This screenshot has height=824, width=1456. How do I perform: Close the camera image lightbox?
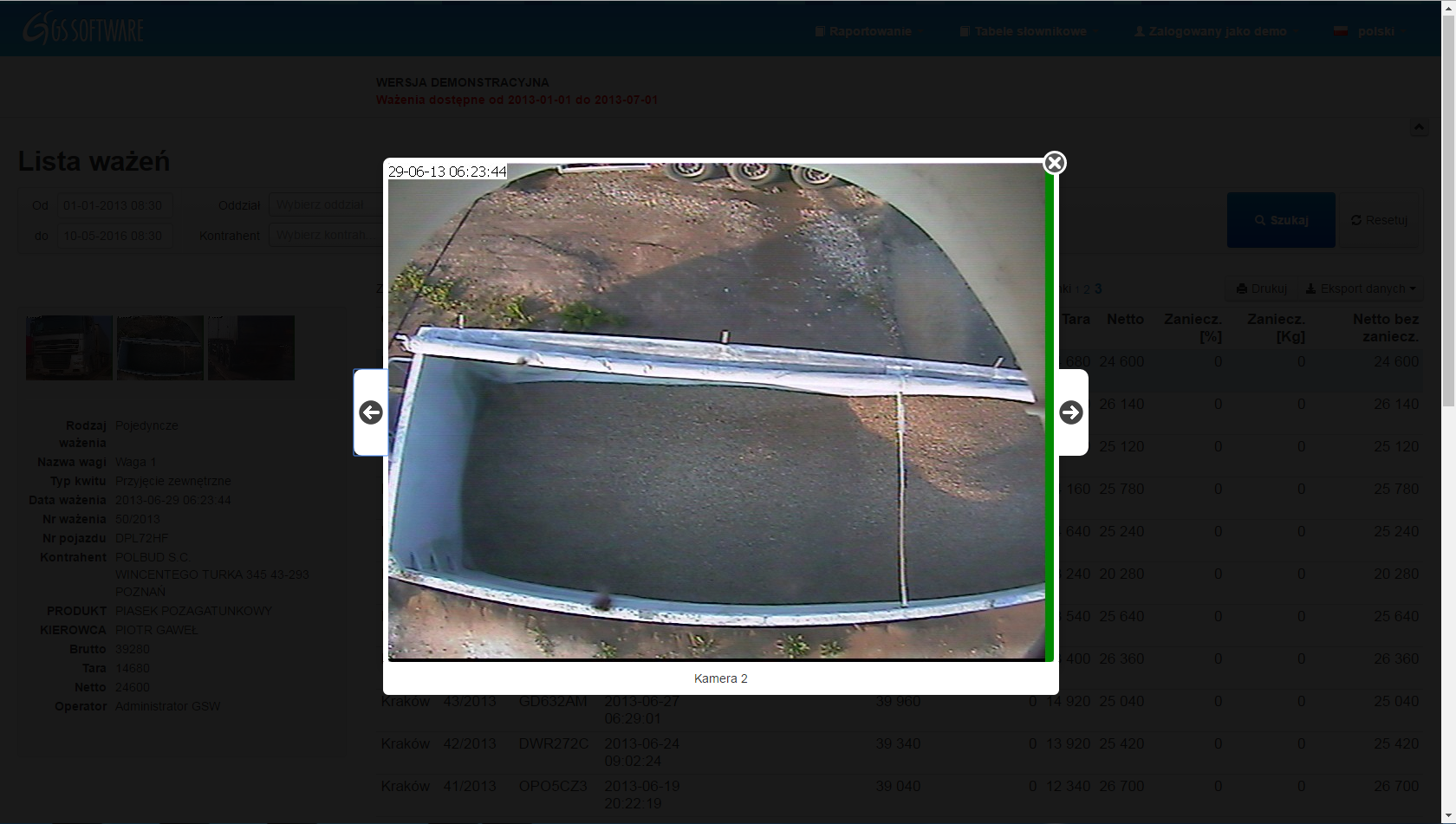(x=1054, y=163)
